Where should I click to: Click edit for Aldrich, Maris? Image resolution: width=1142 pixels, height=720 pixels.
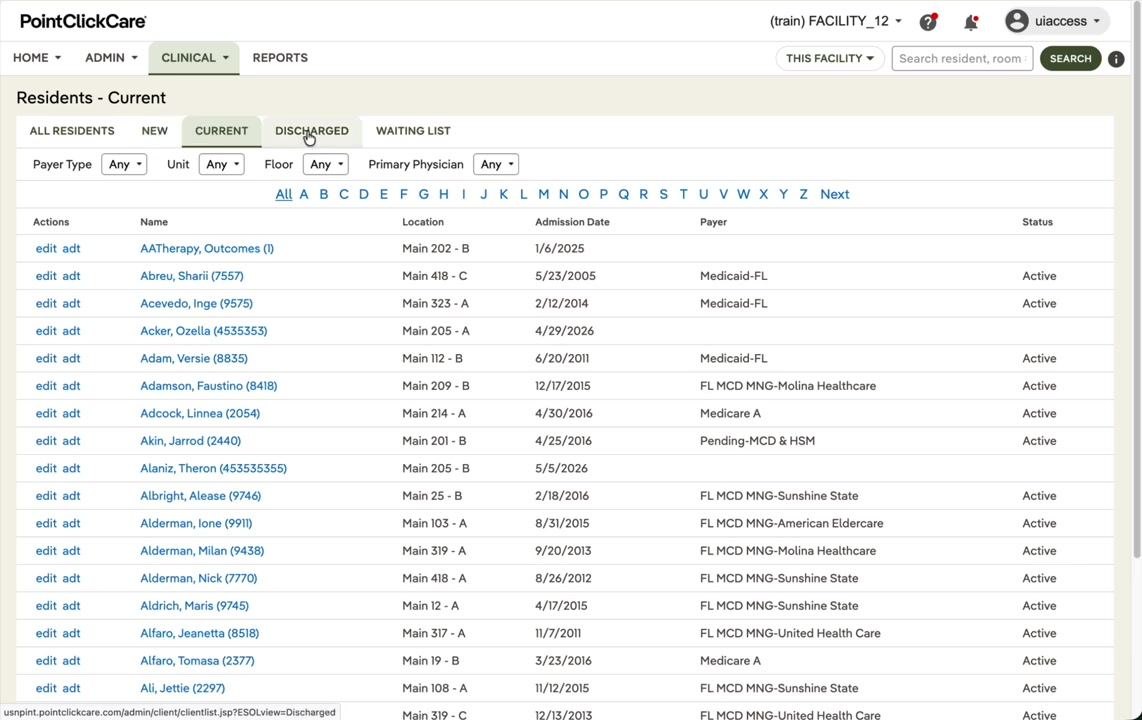tap(46, 606)
